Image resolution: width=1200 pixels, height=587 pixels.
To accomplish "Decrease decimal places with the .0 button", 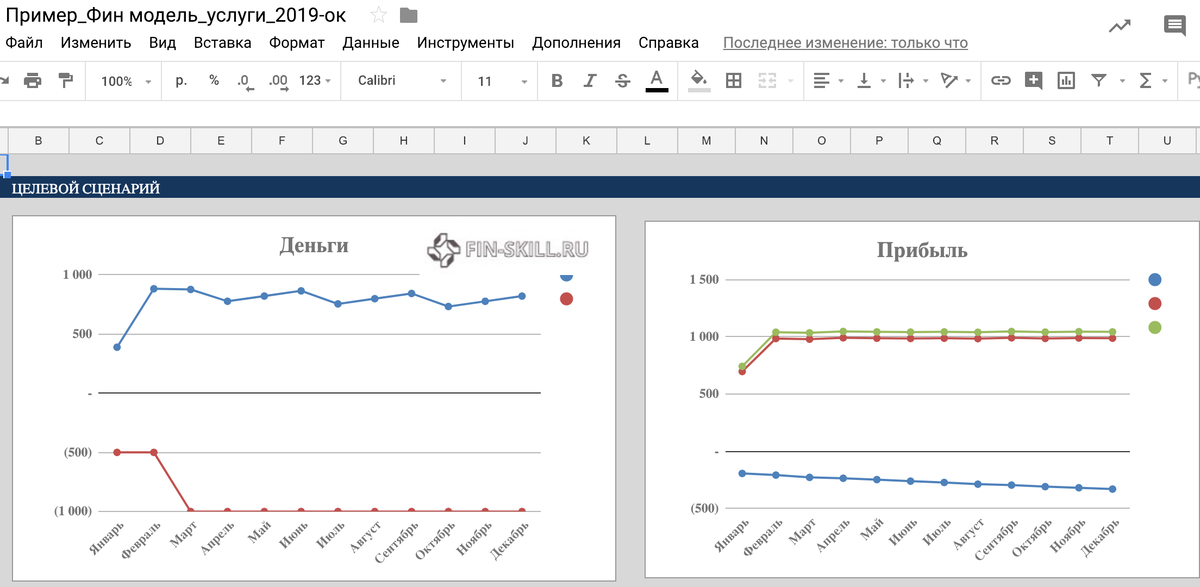I will tap(245, 81).
